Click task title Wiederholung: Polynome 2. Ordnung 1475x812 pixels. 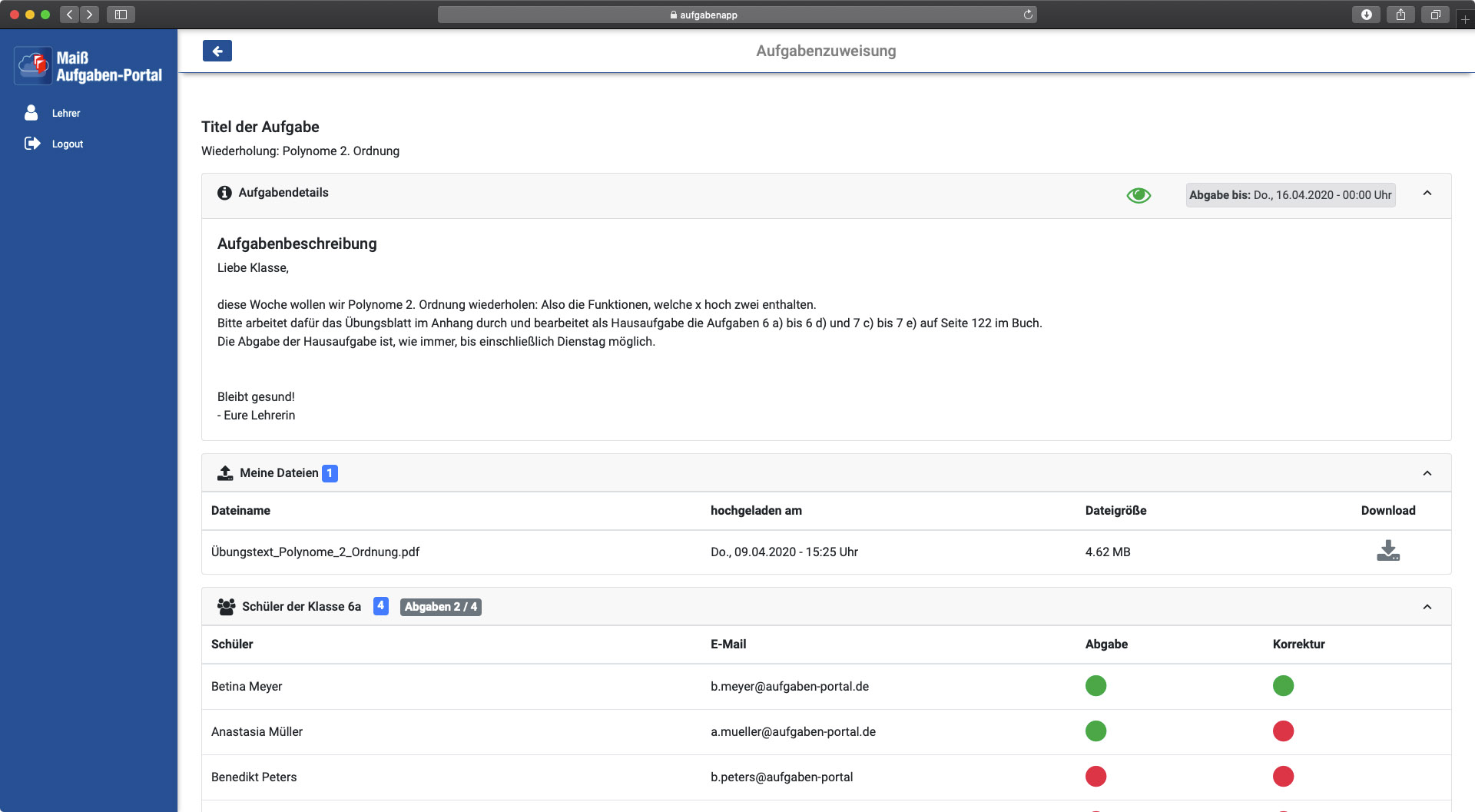(300, 151)
